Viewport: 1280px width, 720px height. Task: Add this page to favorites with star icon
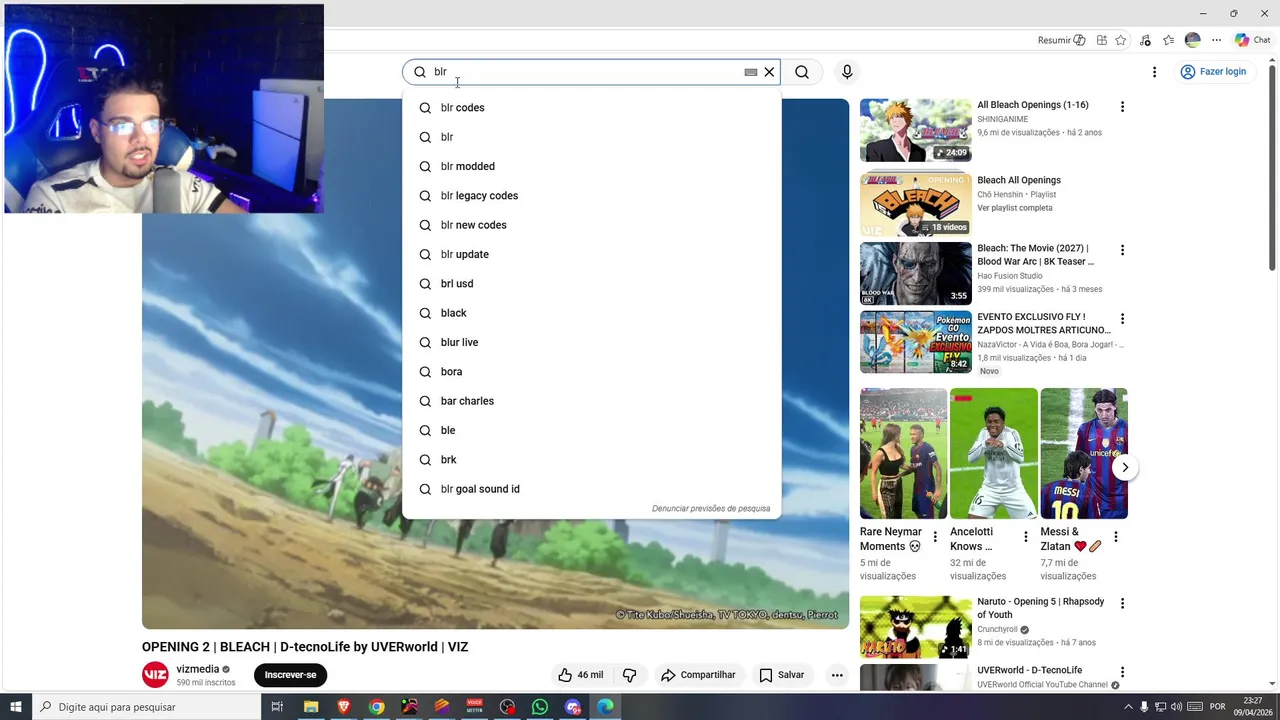pos(1121,40)
